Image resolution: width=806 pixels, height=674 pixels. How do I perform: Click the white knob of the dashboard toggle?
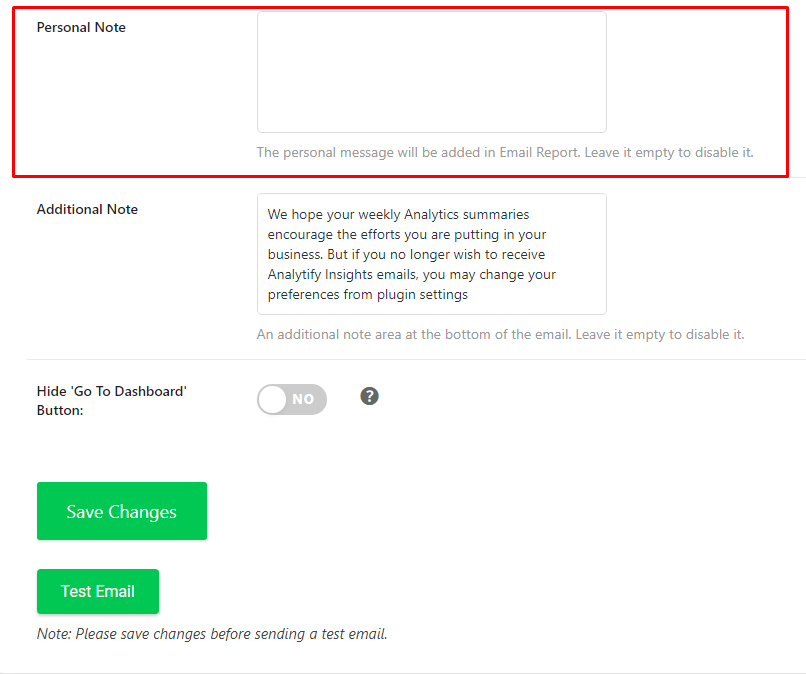(x=272, y=399)
